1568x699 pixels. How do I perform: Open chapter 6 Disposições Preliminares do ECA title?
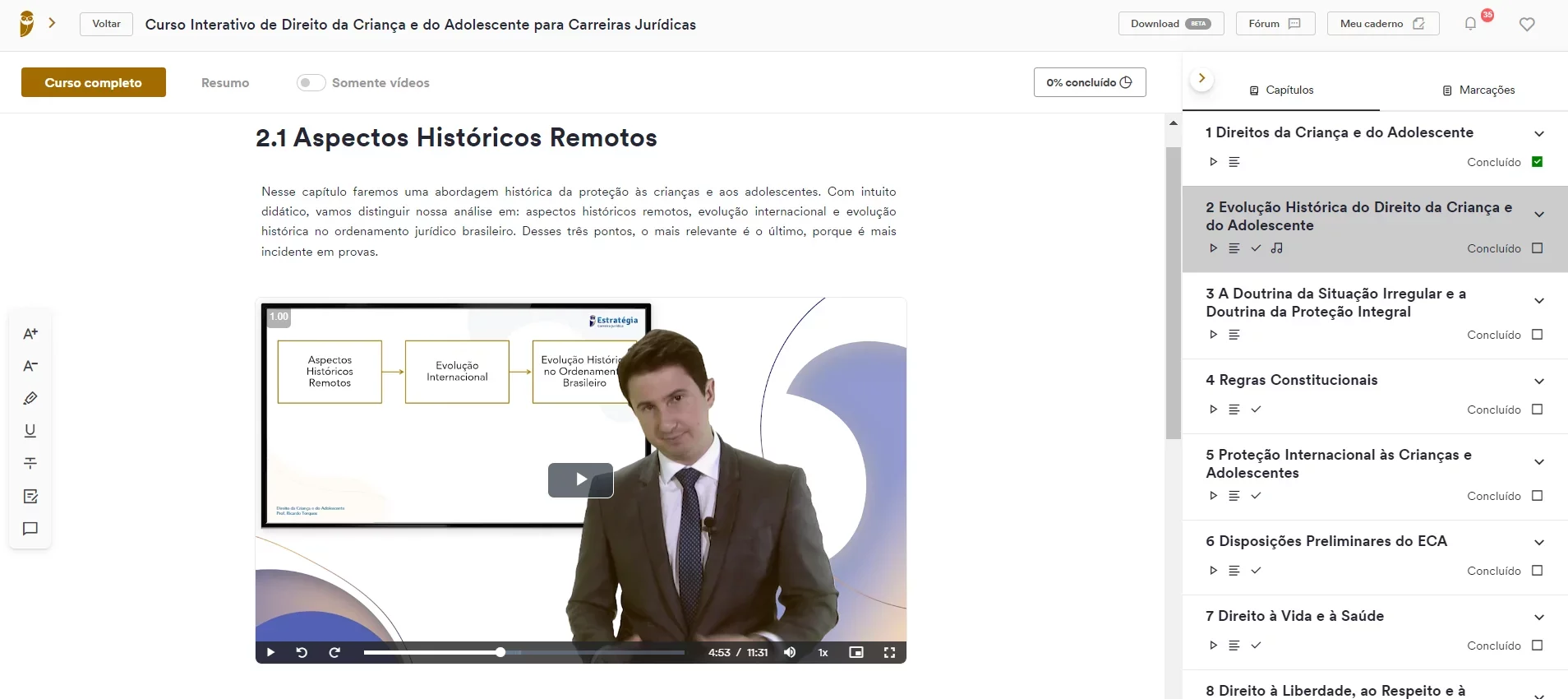pyautogui.click(x=1326, y=541)
